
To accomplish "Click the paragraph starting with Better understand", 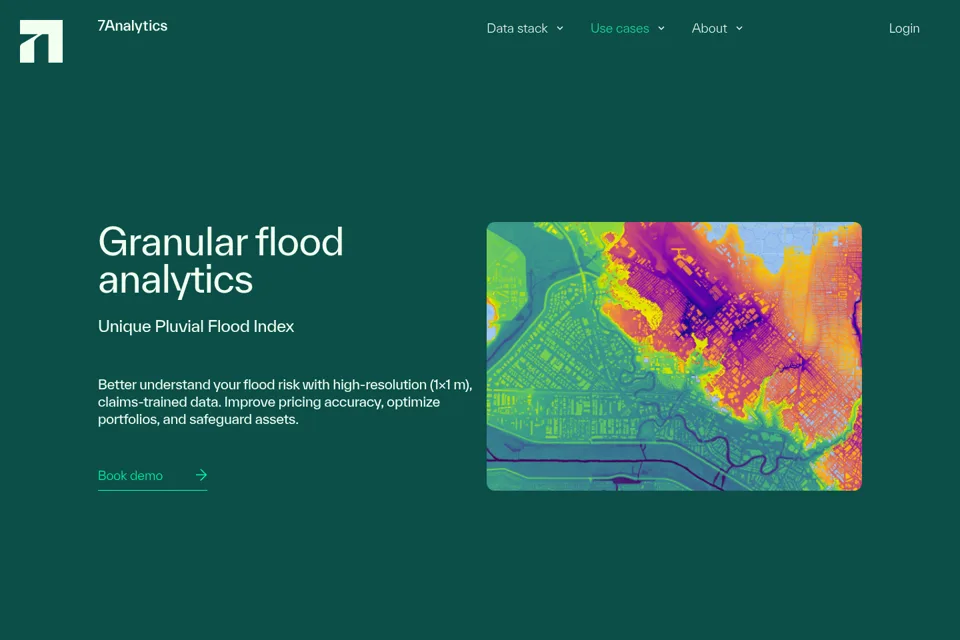I will [x=285, y=402].
